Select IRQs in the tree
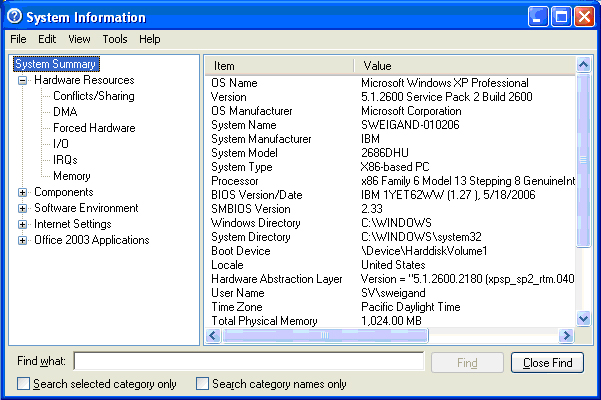This screenshot has height=400, width=601. point(65,160)
